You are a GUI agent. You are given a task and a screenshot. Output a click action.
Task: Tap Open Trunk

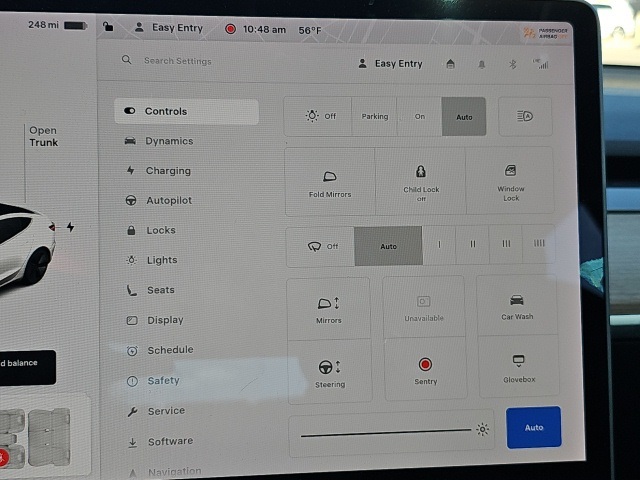(44, 136)
